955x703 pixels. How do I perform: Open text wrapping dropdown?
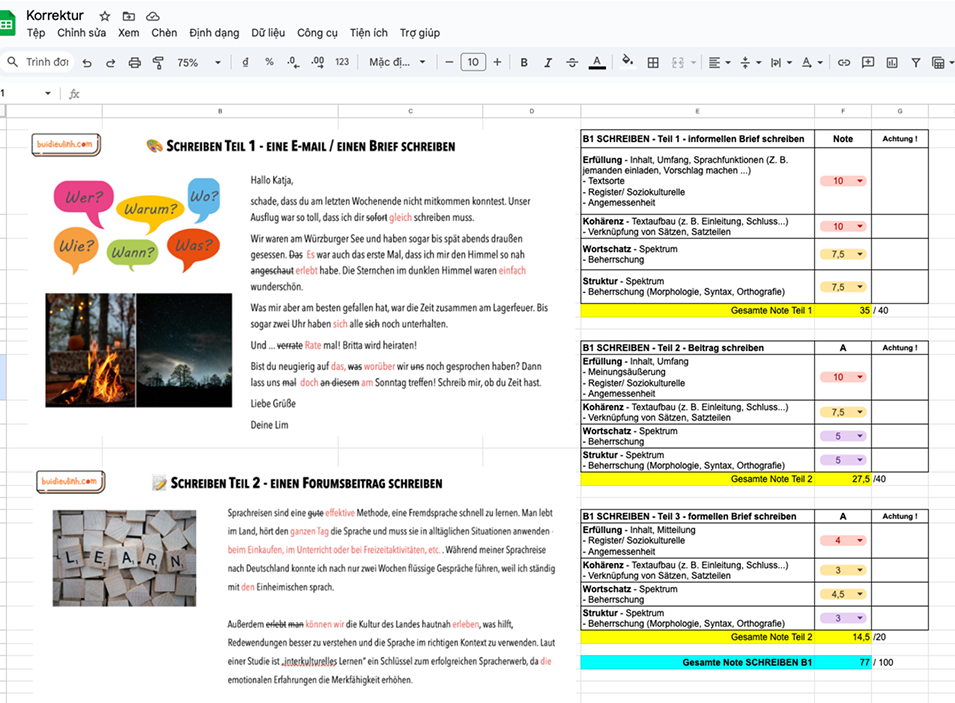(x=781, y=62)
